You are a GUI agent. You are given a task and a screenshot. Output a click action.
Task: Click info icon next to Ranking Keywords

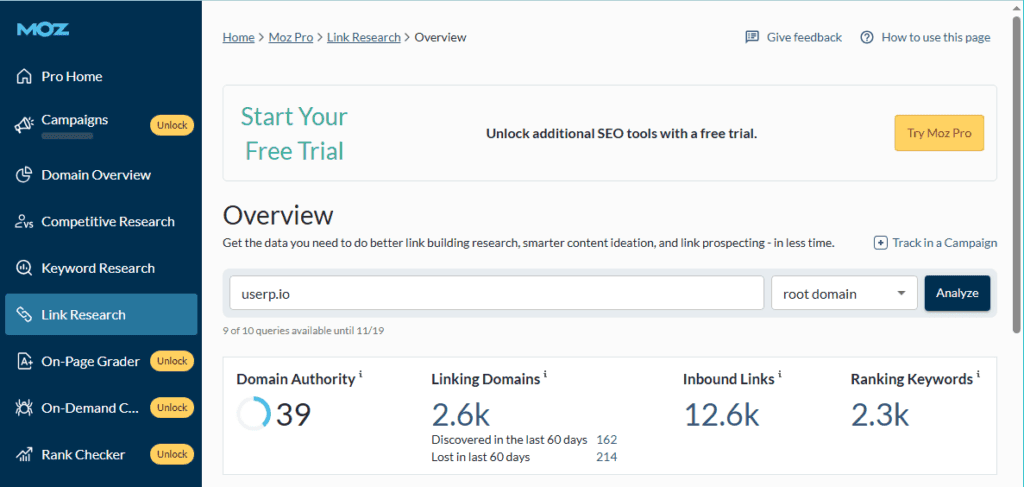978,375
